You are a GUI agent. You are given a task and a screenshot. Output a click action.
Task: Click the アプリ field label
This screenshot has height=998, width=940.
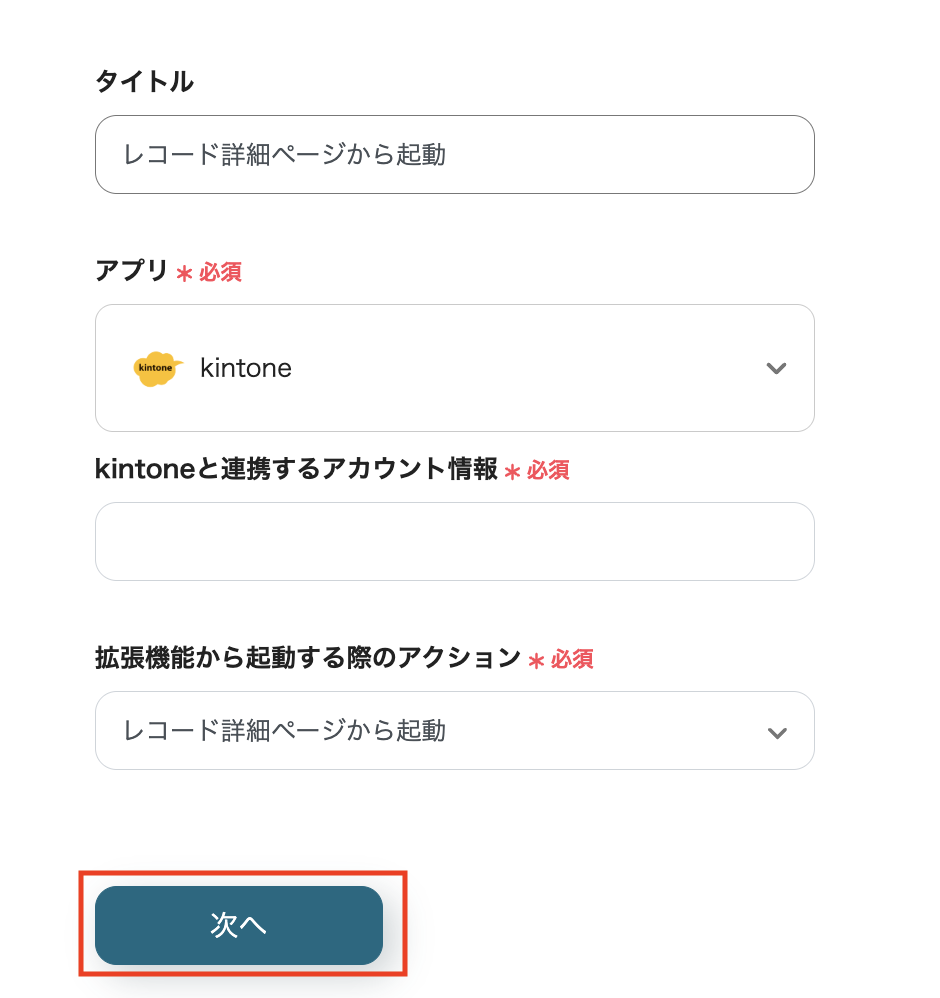coord(132,271)
